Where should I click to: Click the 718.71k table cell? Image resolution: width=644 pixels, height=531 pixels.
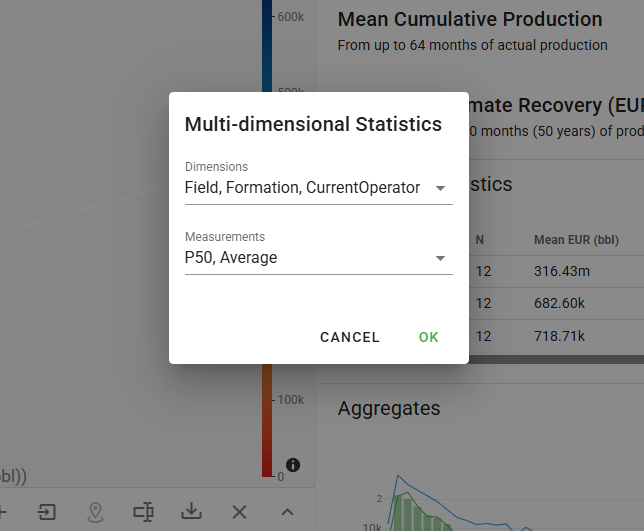click(x=559, y=336)
